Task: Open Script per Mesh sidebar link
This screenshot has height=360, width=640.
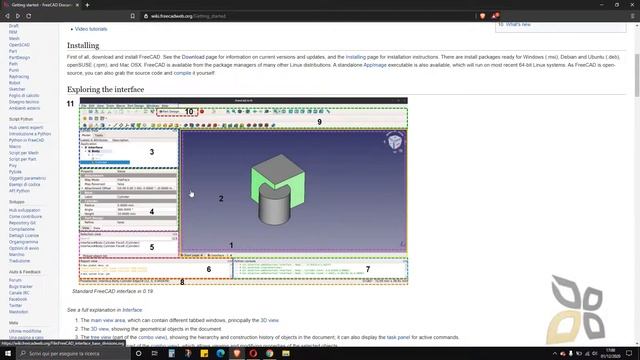Action: [x=24, y=153]
